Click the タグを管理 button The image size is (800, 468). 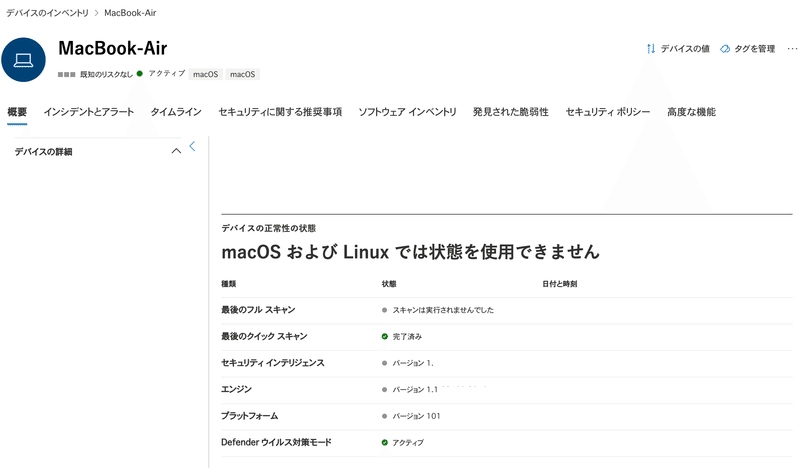click(x=747, y=49)
